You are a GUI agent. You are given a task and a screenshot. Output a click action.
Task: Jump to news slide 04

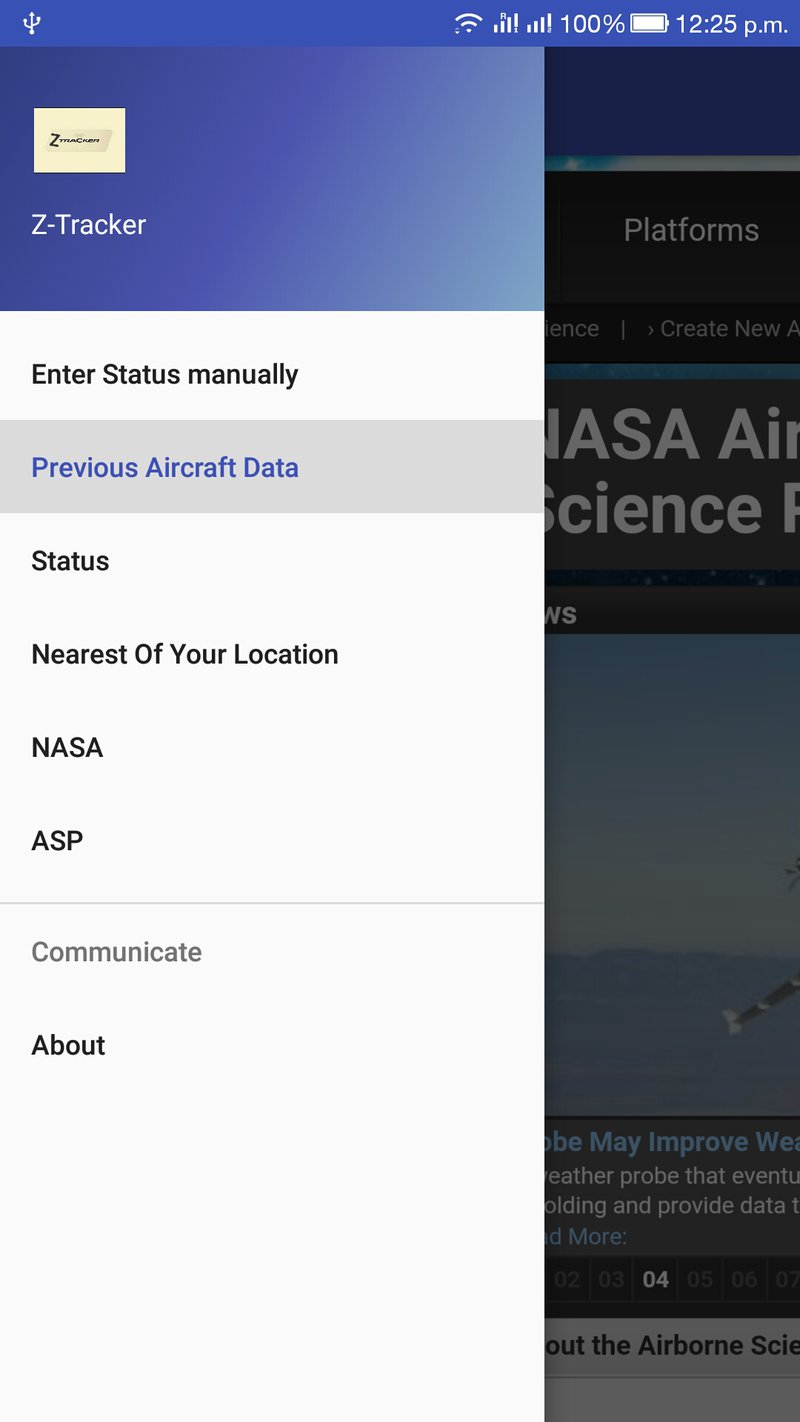[656, 1279]
